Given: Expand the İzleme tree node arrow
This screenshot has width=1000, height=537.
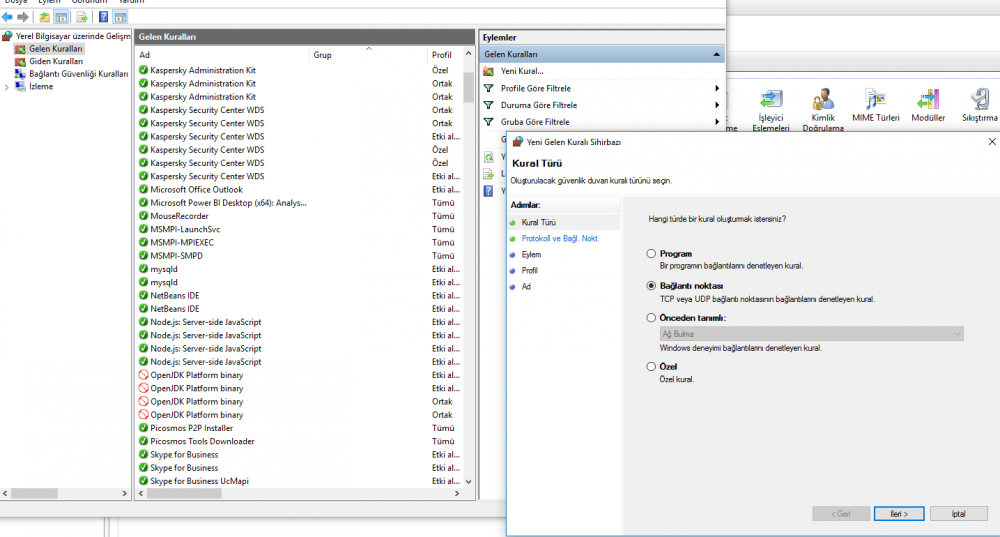Looking at the screenshot, I should tap(6, 87).
